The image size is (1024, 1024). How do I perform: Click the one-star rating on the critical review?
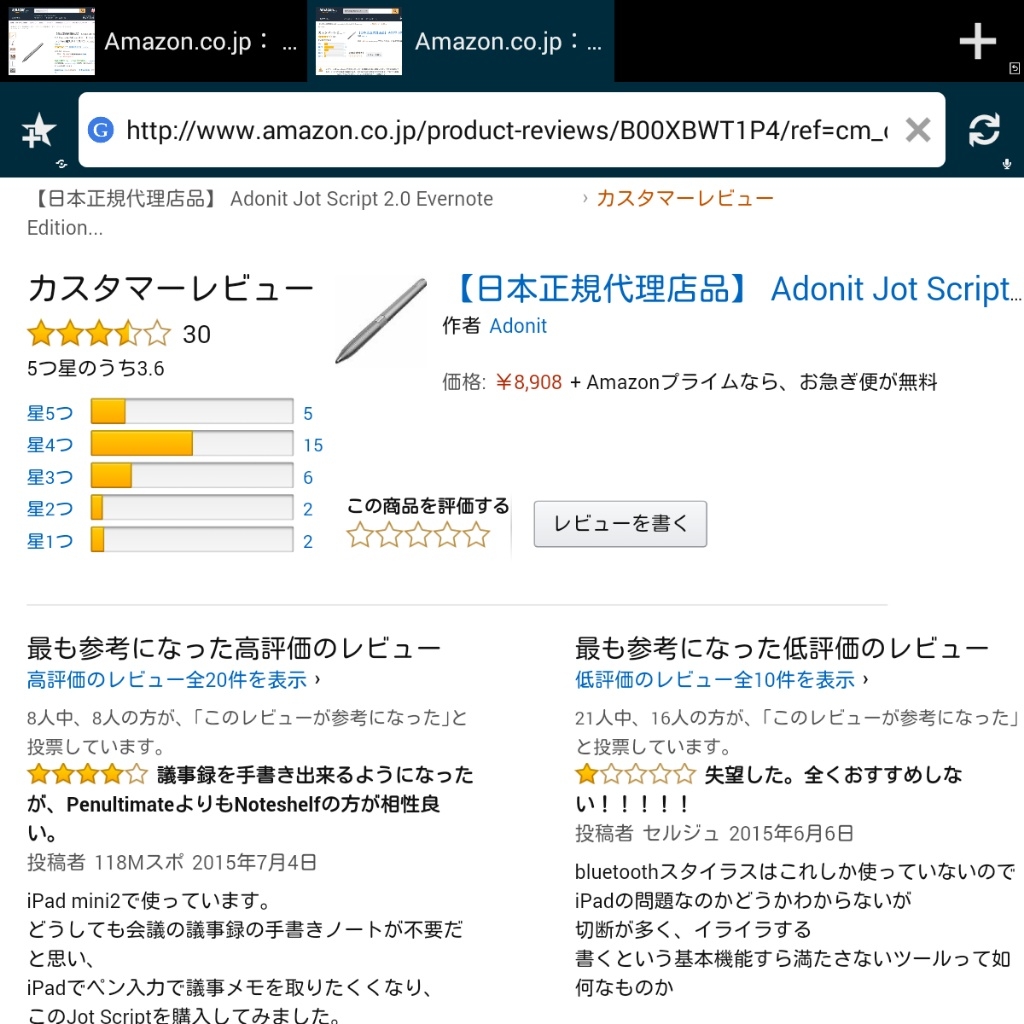tap(635, 774)
